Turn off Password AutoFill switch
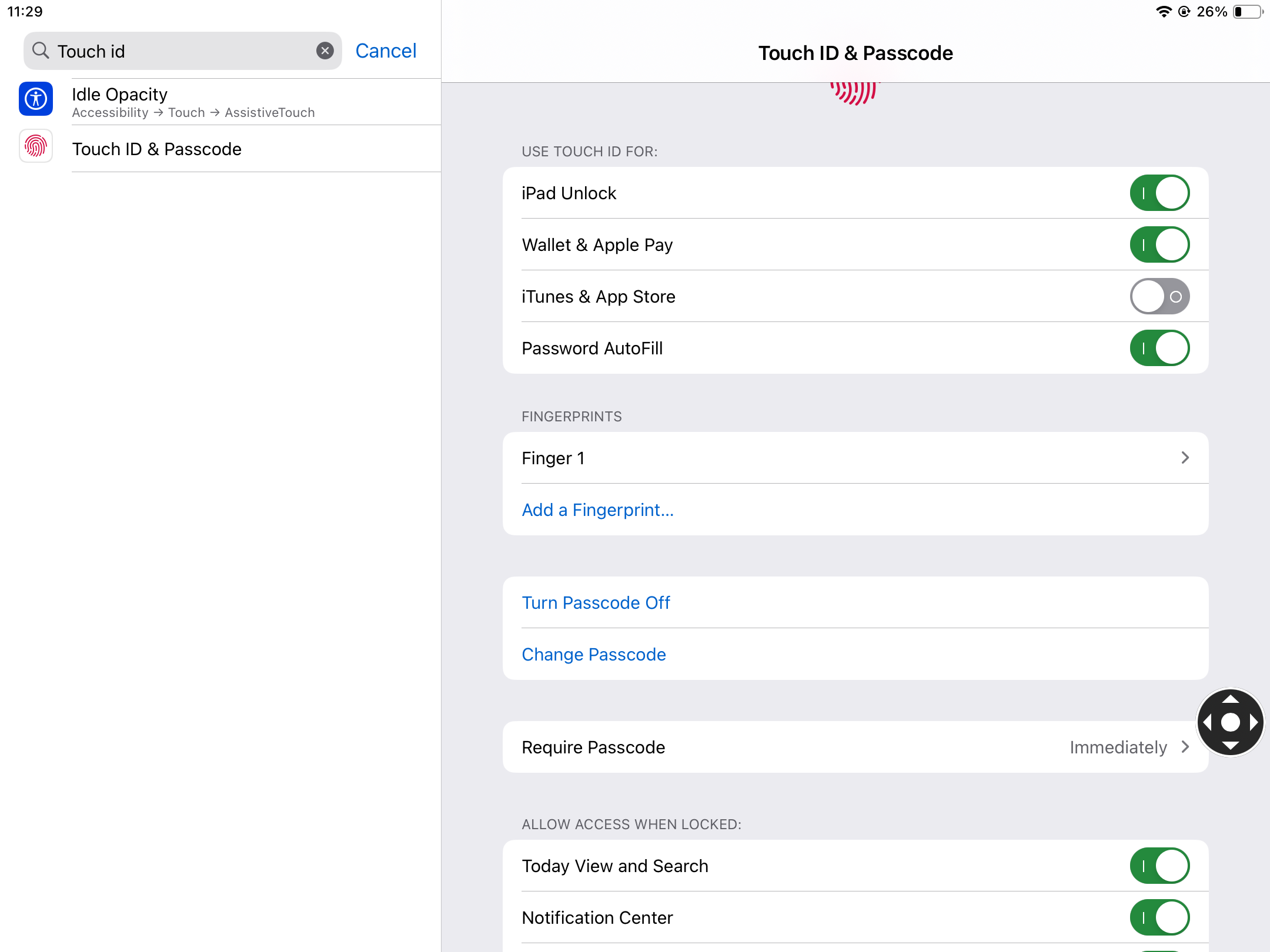1270x952 pixels. point(1159,348)
